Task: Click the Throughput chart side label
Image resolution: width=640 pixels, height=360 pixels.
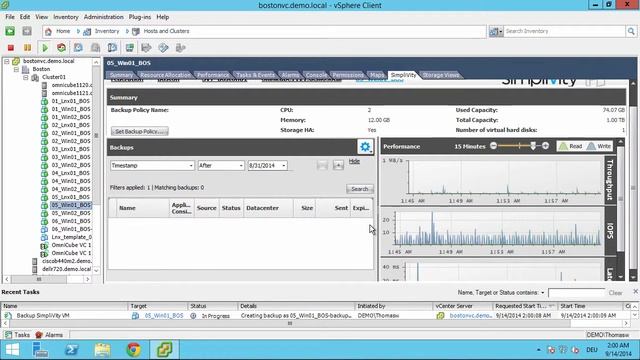Action: point(610,180)
